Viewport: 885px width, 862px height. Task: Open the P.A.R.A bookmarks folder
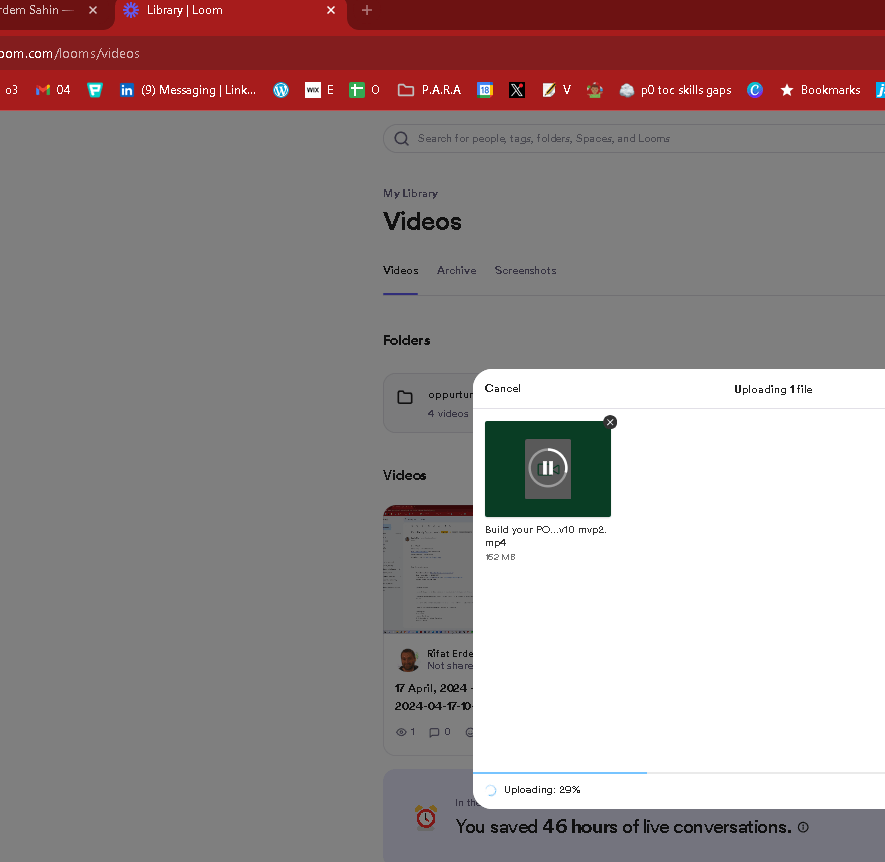[430, 90]
